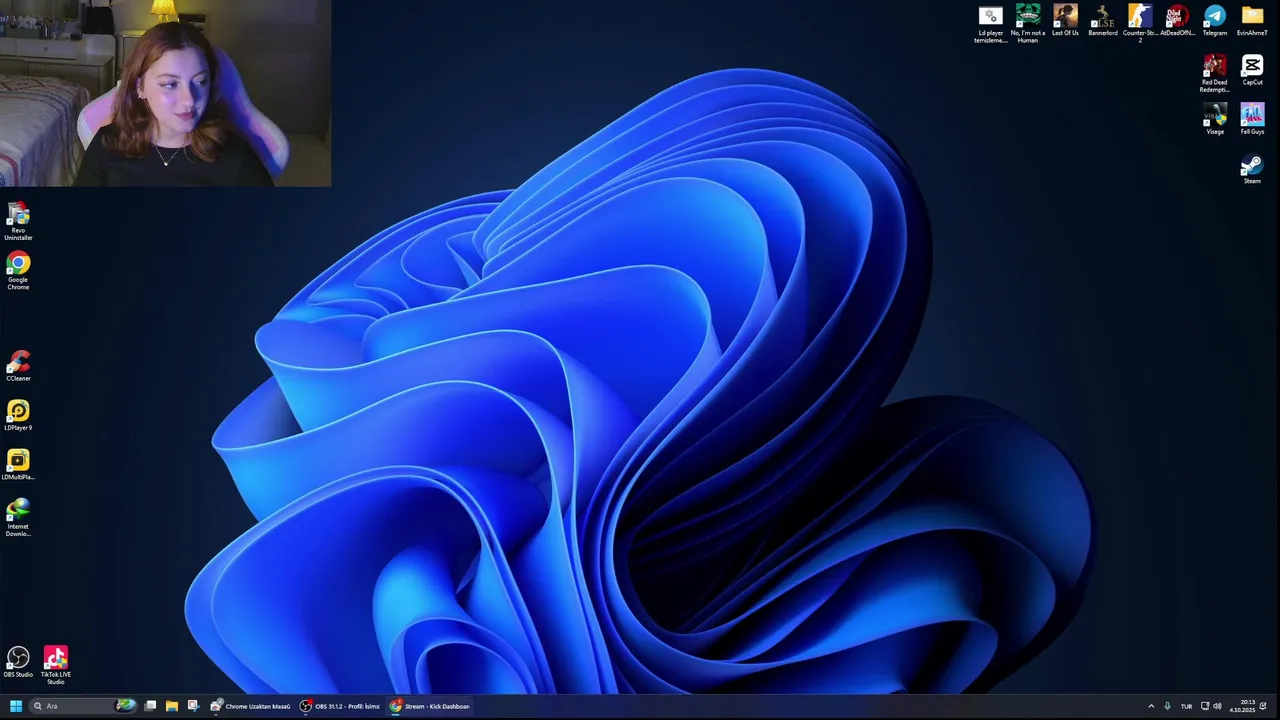Change the TUR input language
The height and width of the screenshot is (720, 1280).
coord(1186,706)
